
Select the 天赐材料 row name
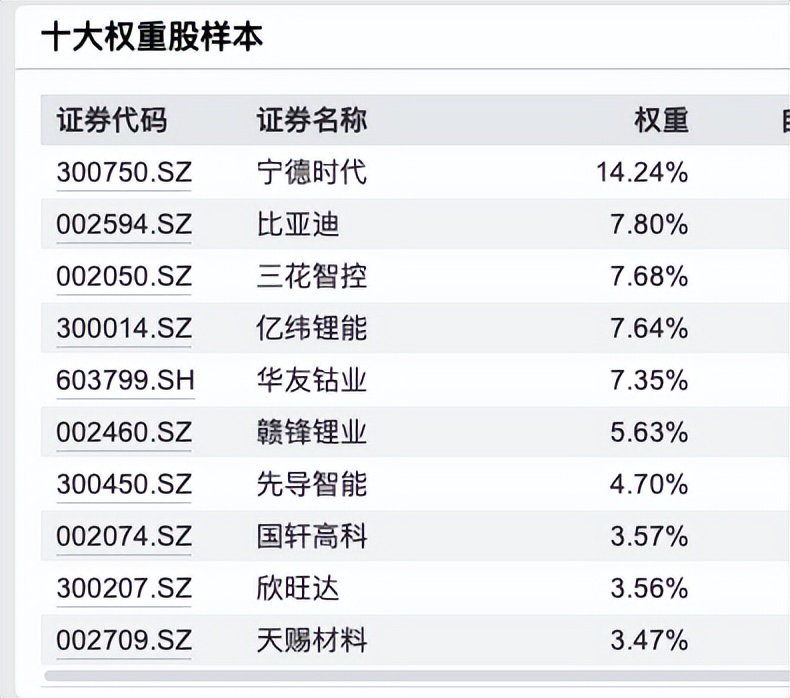(x=312, y=641)
